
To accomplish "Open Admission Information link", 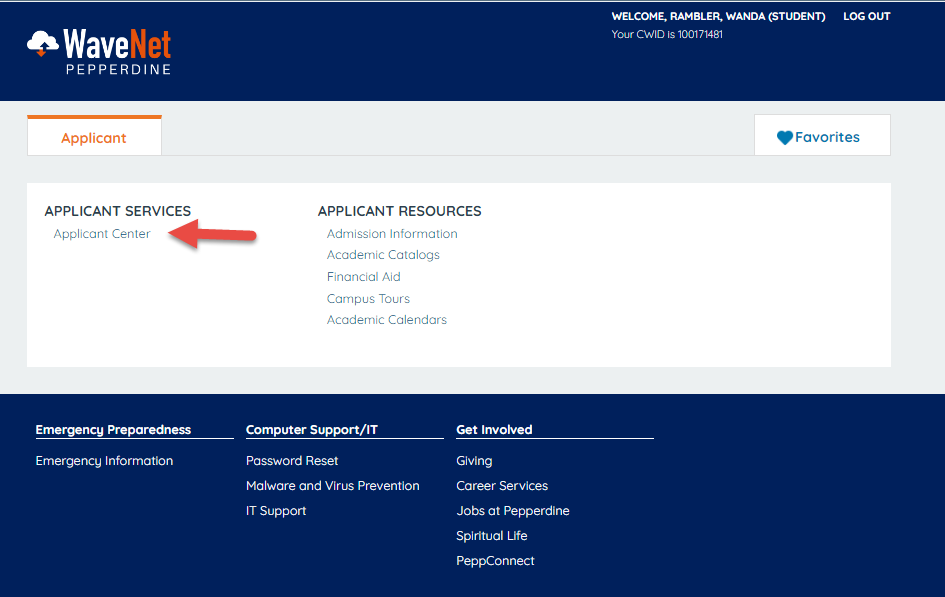I will (x=392, y=234).
